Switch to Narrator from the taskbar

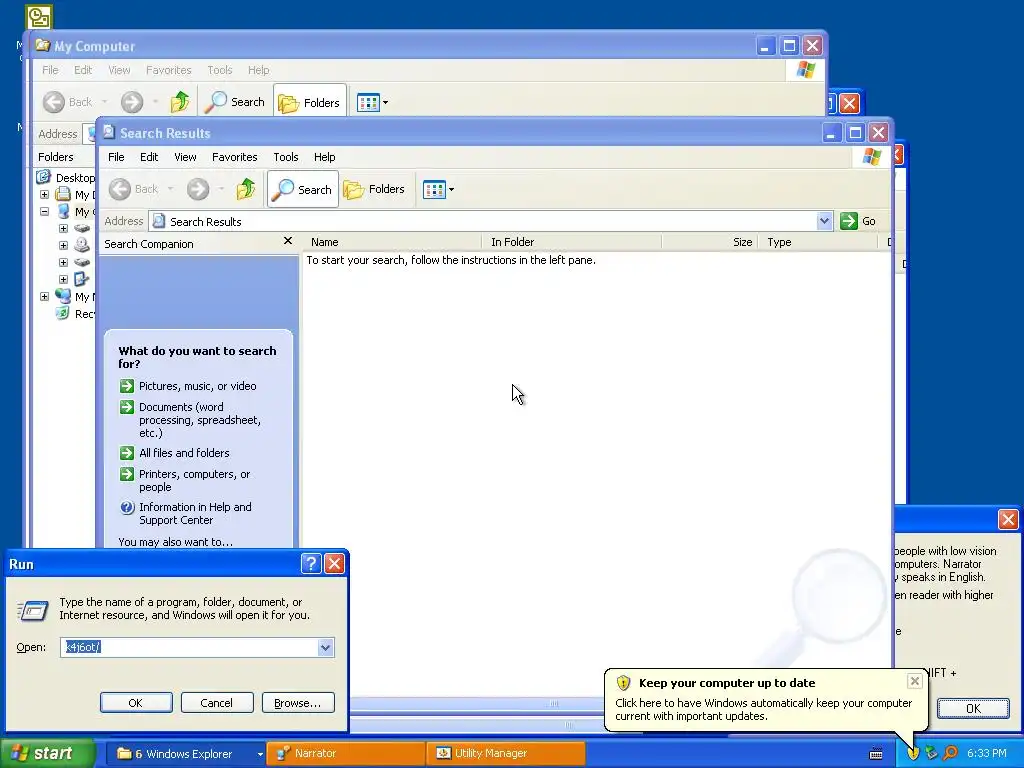(x=346, y=754)
